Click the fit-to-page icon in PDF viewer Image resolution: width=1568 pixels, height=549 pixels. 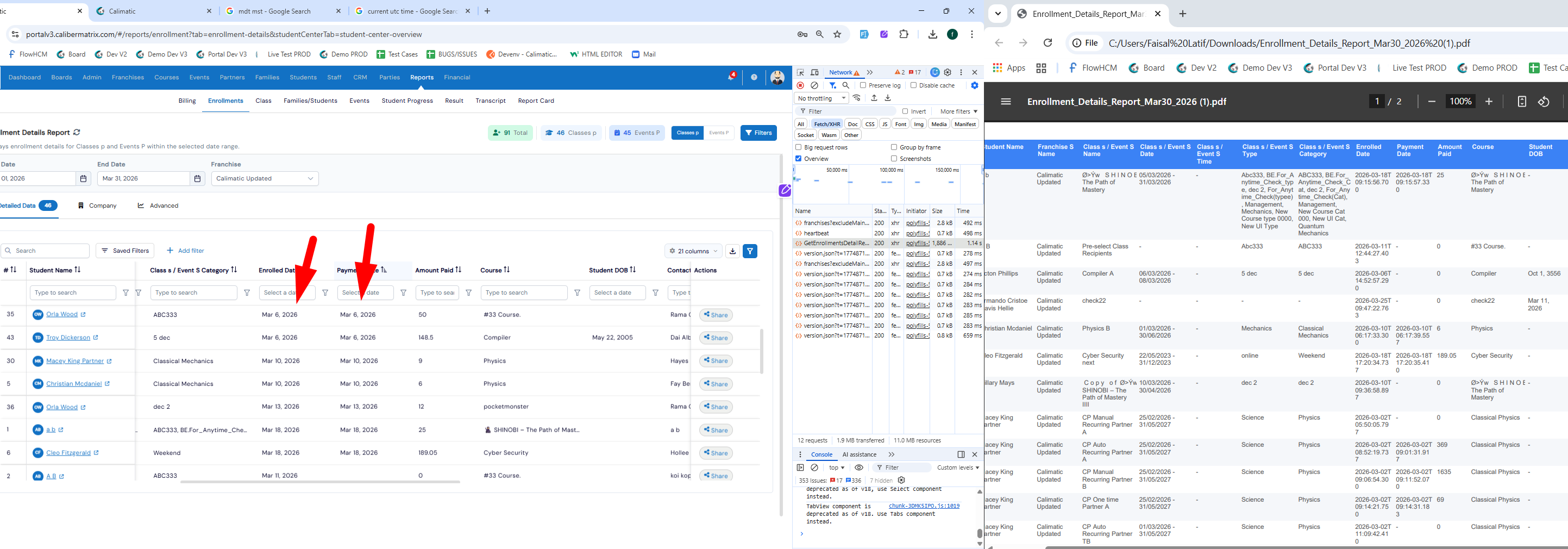(1522, 102)
